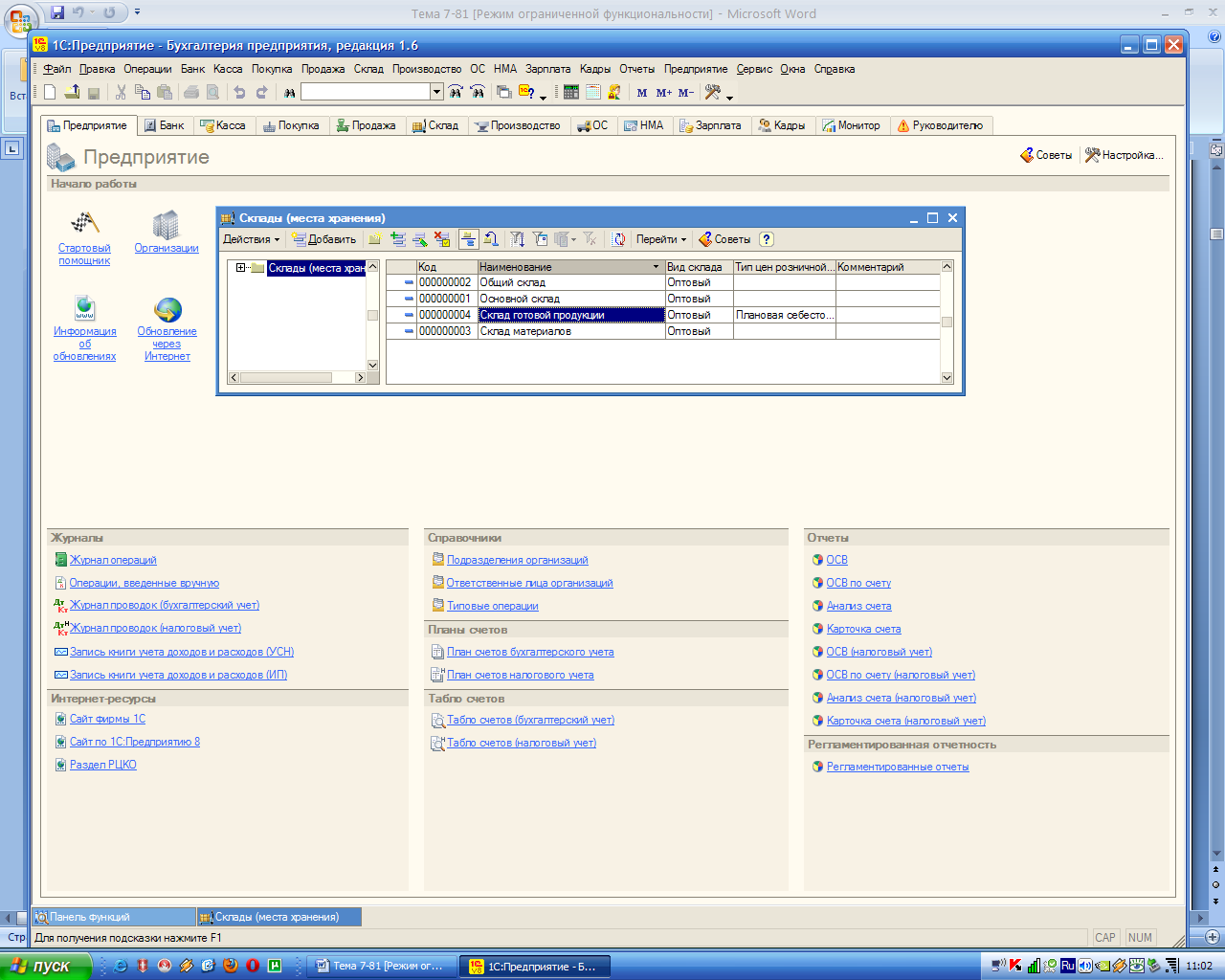This screenshot has width=1225, height=980.
Task: Open the Перейти dropdown
Action: click(x=660, y=239)
